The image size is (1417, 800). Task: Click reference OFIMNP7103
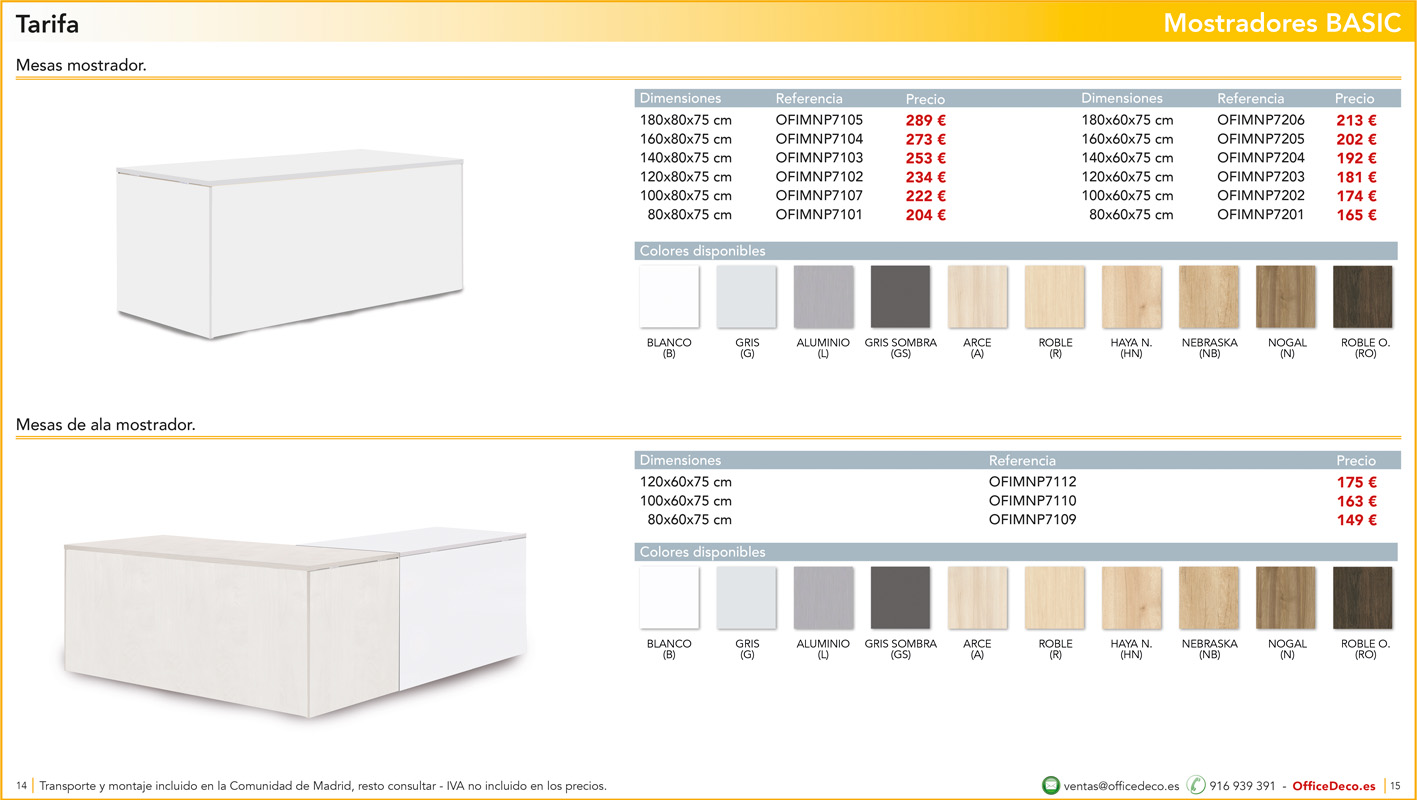pos(819,158)
